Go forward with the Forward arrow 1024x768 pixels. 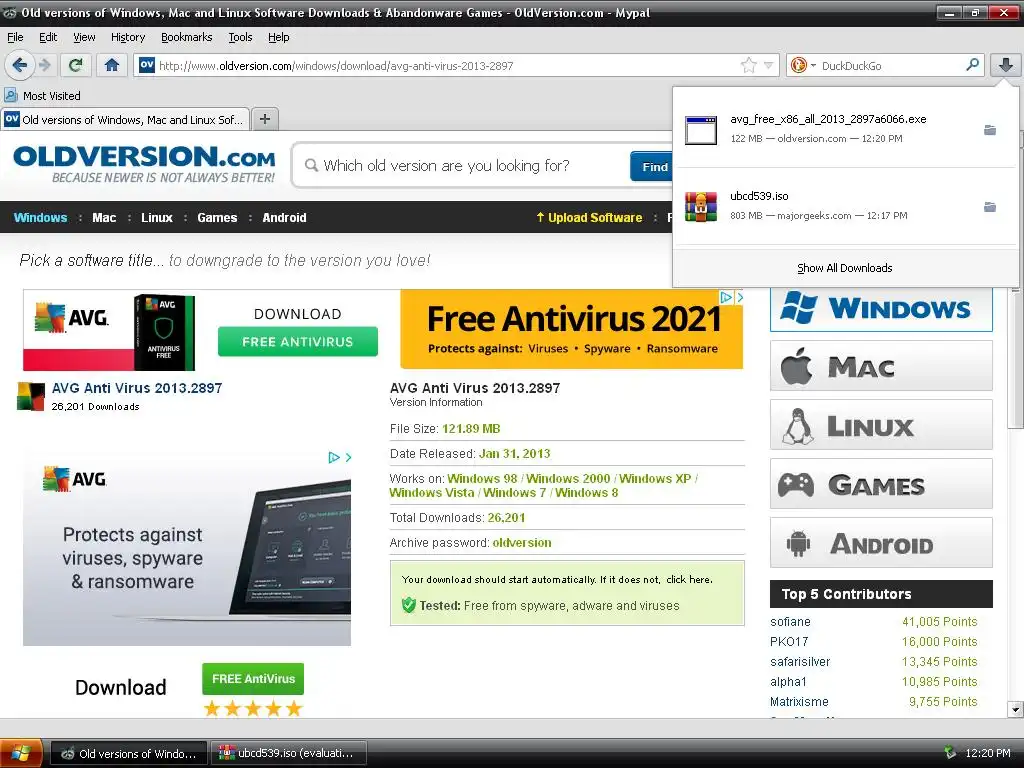click(44, 65)
